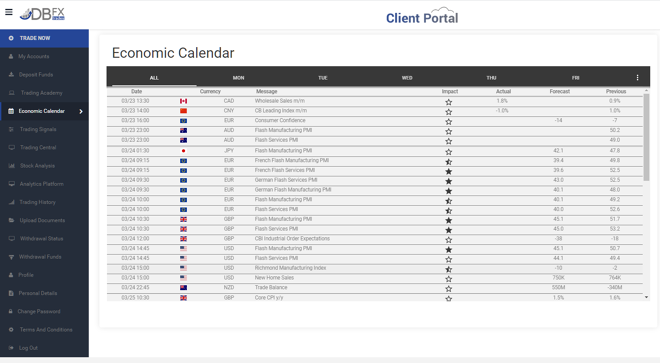Click the Impact column header
660x363 pixels.
coord(450,91)
